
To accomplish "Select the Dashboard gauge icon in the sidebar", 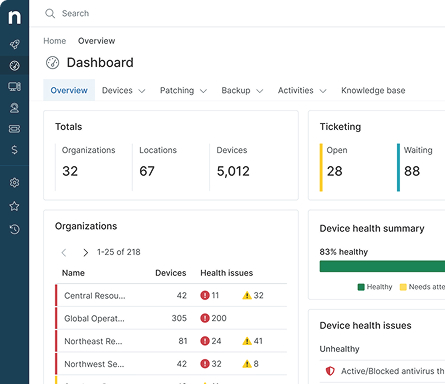I will [14, 66].
